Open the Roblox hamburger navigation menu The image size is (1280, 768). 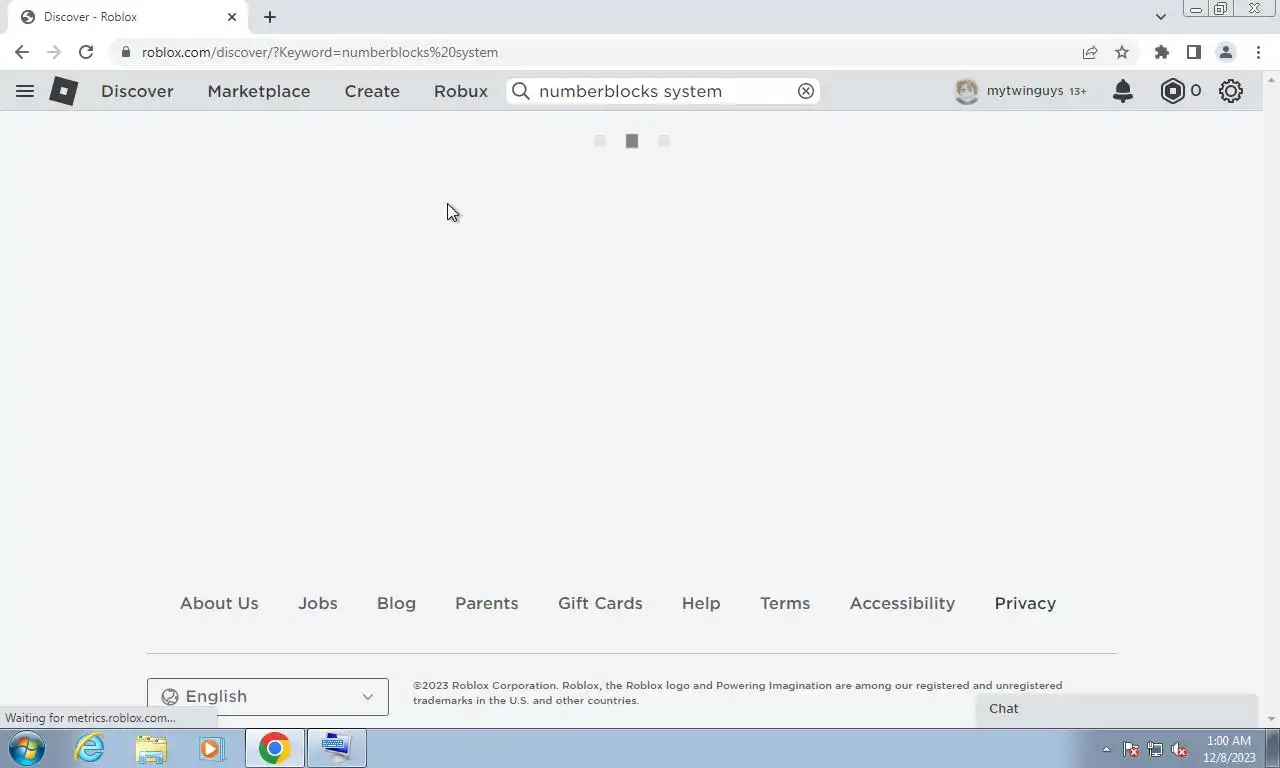point(25,91)
